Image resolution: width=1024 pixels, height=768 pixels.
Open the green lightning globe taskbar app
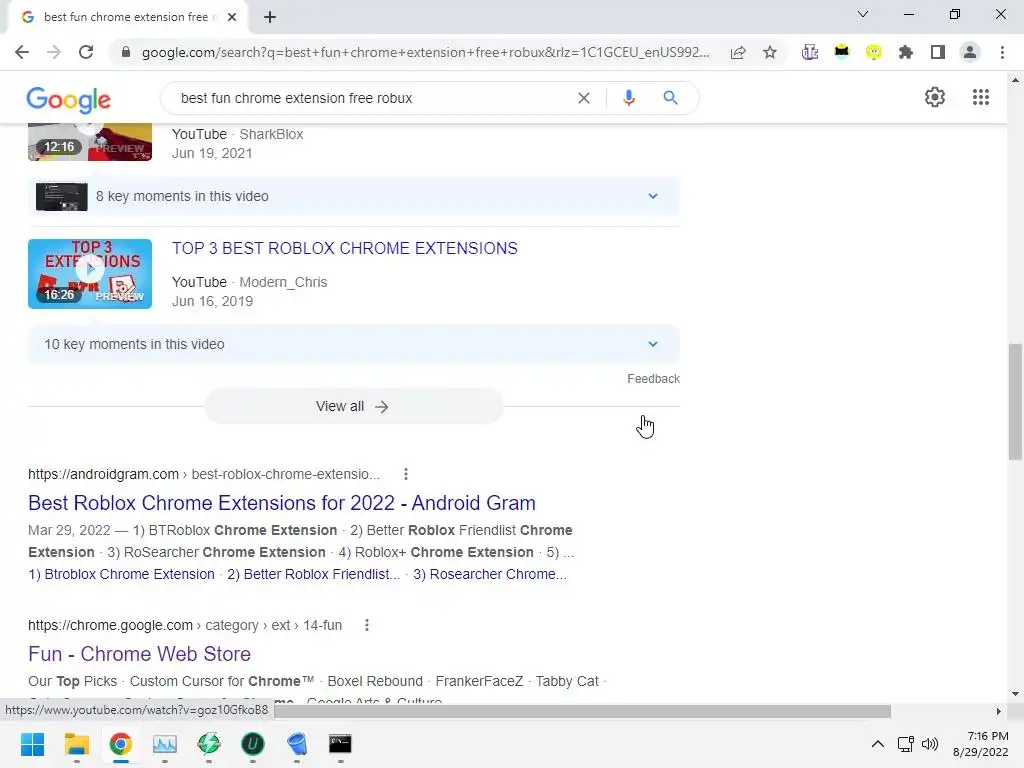[x=209, y=744]
